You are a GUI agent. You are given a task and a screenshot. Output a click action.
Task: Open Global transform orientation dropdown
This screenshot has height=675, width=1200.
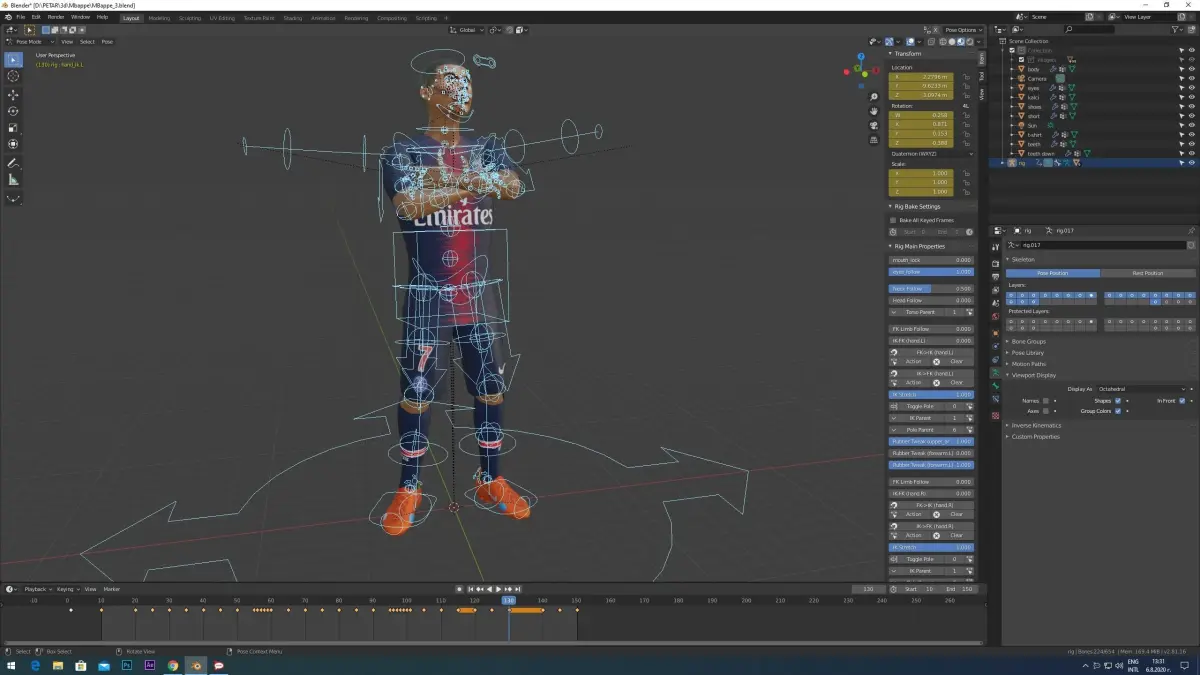click(x=469, y=30)
